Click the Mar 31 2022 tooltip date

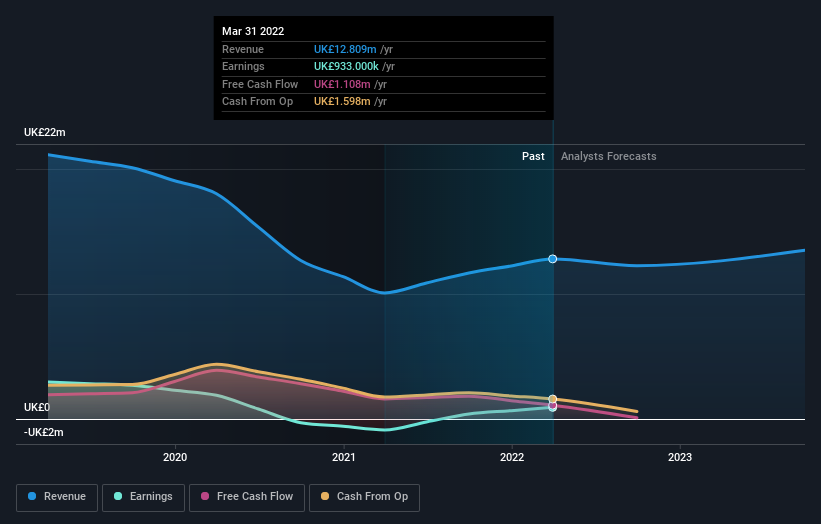point(253,31)
